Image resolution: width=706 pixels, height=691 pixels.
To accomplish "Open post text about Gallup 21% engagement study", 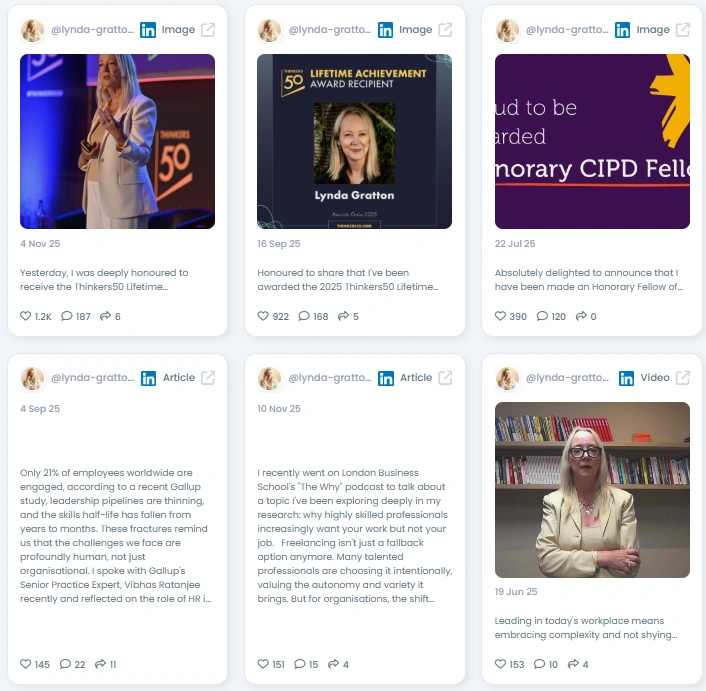I will click(x=115, y=536).
